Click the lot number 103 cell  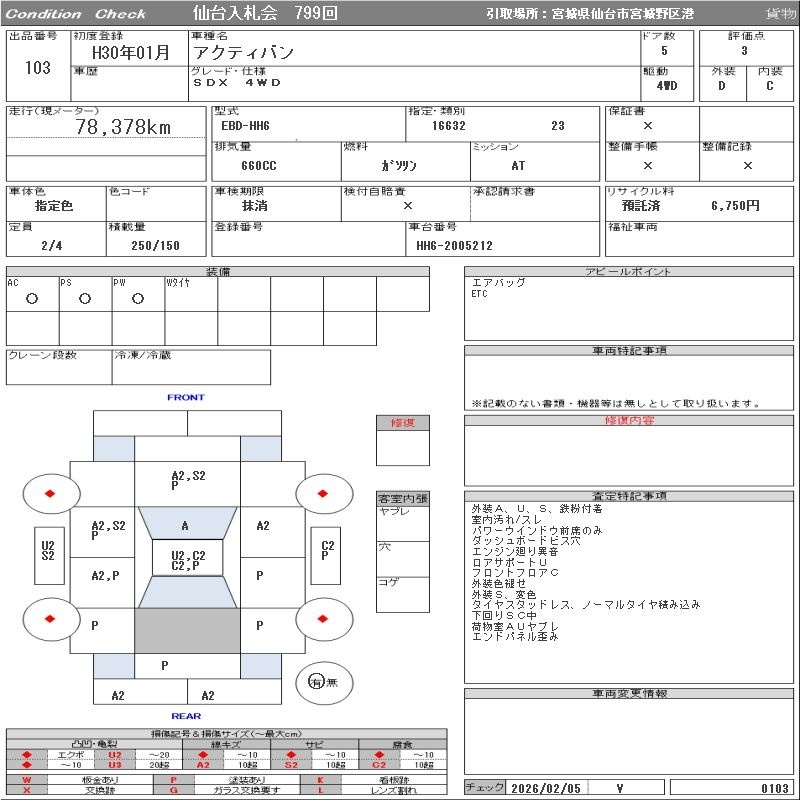click(37, 68)
